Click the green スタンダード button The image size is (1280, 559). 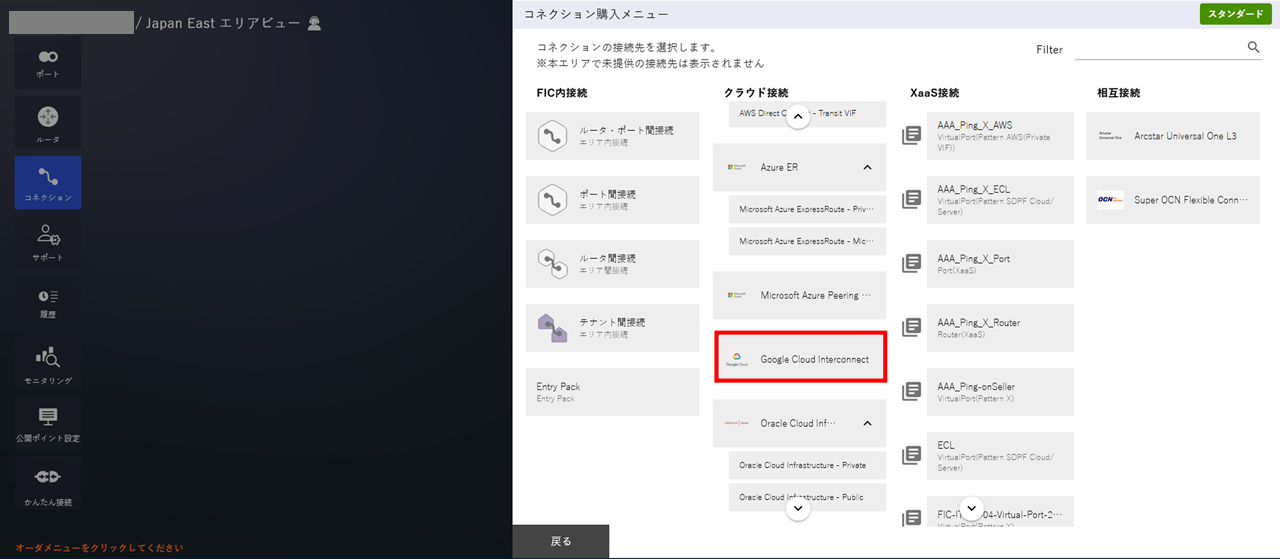(1235, 14)
